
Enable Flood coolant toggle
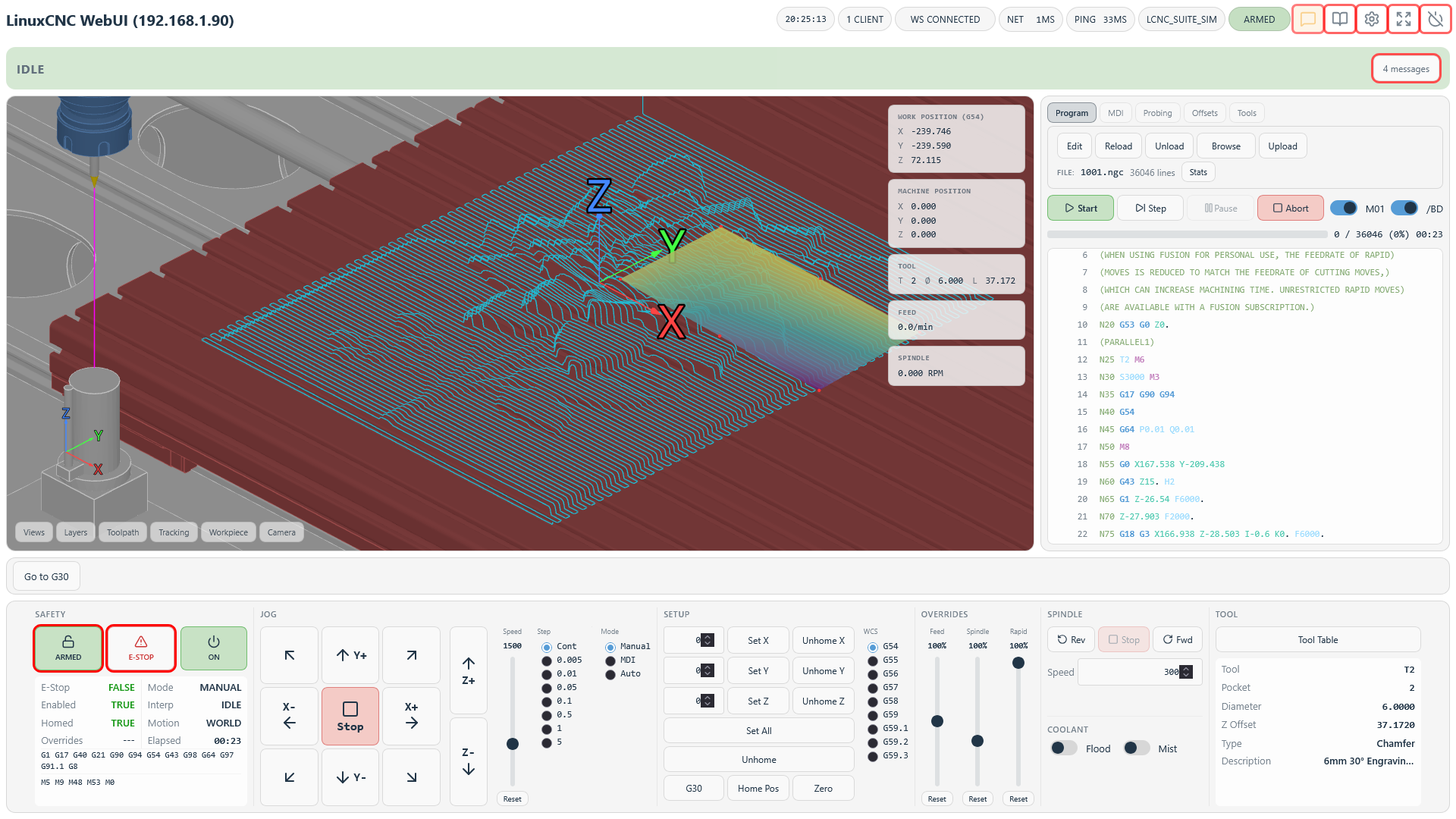(x=1063, y=748)
